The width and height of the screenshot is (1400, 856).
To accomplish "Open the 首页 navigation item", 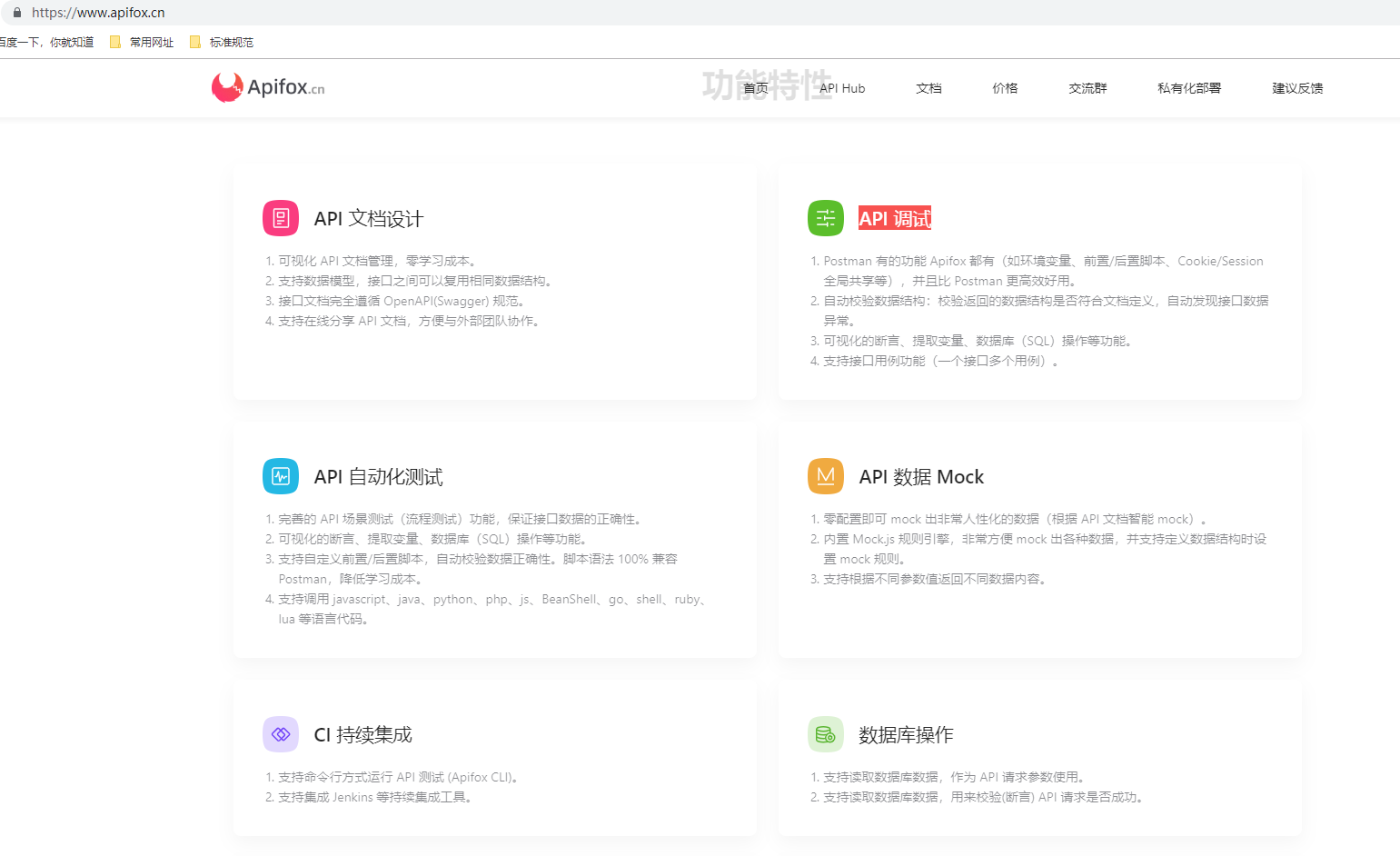I will pyautogui.click(x=756, y=88).
